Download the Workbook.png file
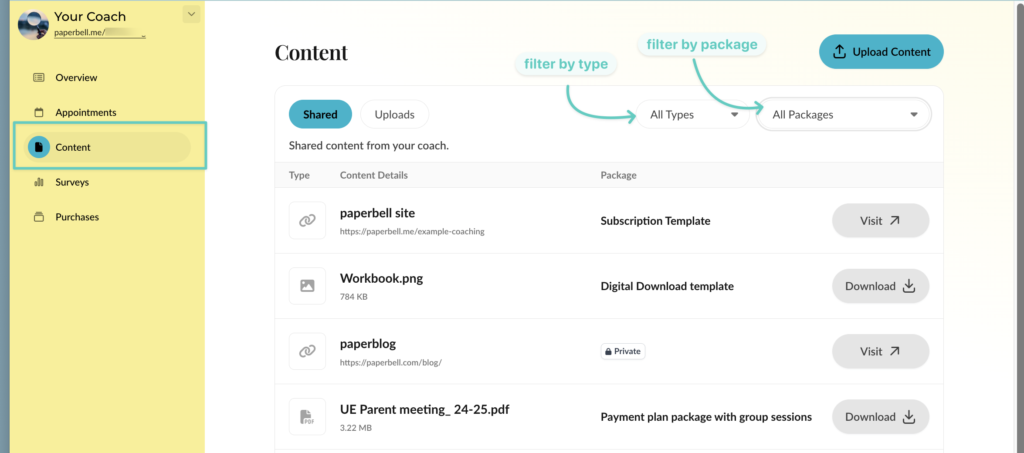1024x453 pixels. 880,286
